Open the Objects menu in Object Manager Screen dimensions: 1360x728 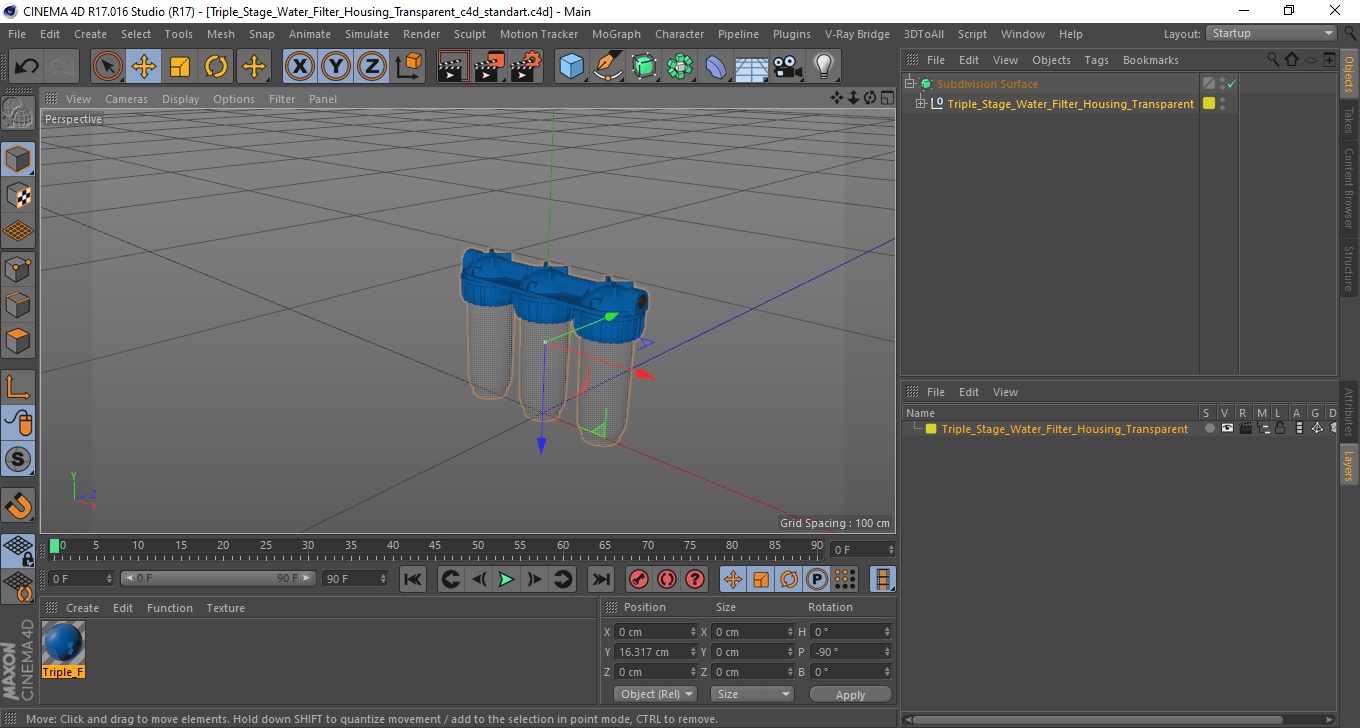click(x=1051, y=60)
